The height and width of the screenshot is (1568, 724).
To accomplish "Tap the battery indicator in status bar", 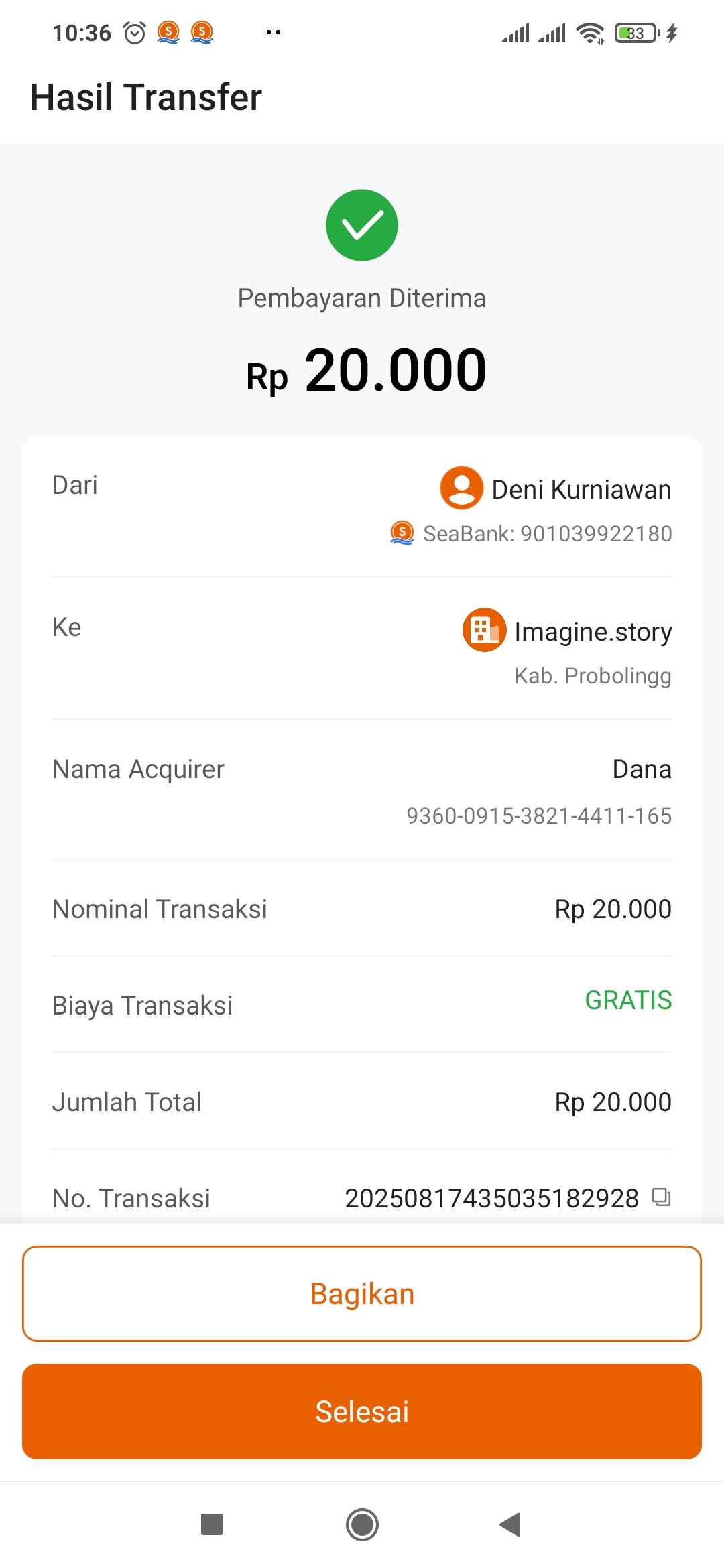I will point(637,32).
